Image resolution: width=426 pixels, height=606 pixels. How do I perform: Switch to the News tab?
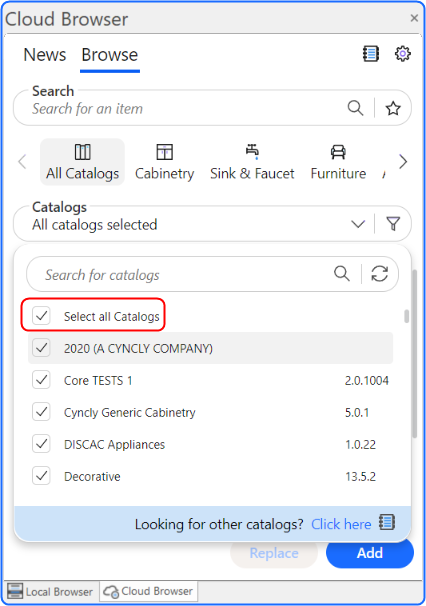(45, 55)
